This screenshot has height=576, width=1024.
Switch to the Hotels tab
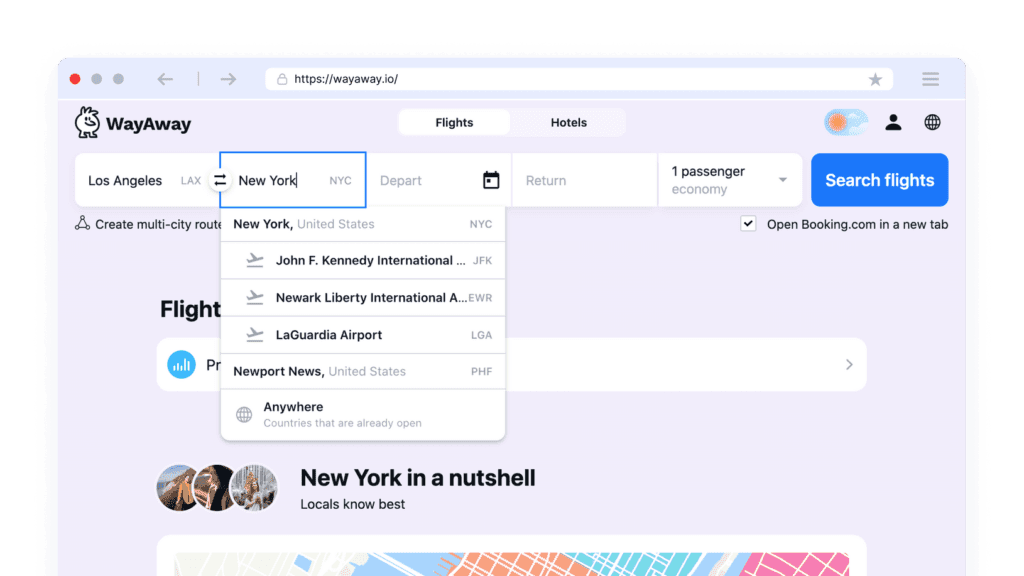[568, 123]
